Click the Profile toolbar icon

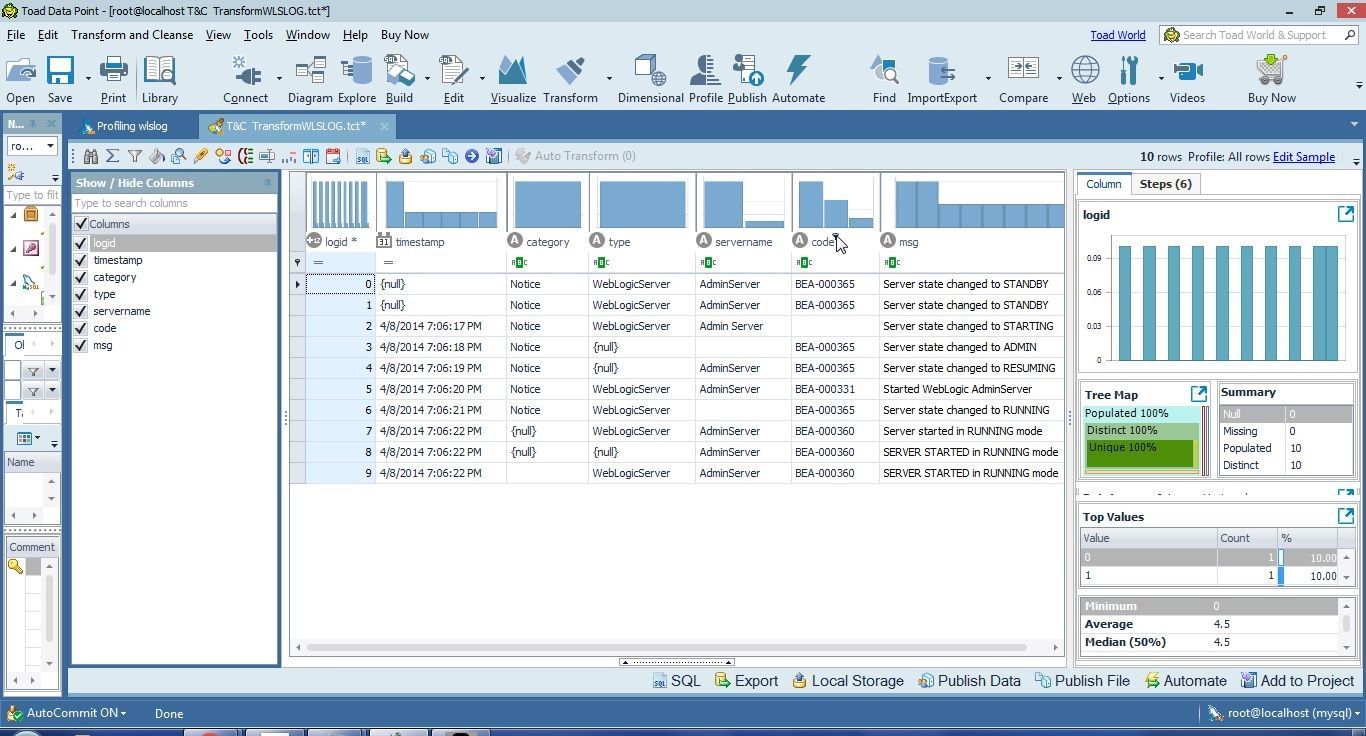click(x=705, y=80)
